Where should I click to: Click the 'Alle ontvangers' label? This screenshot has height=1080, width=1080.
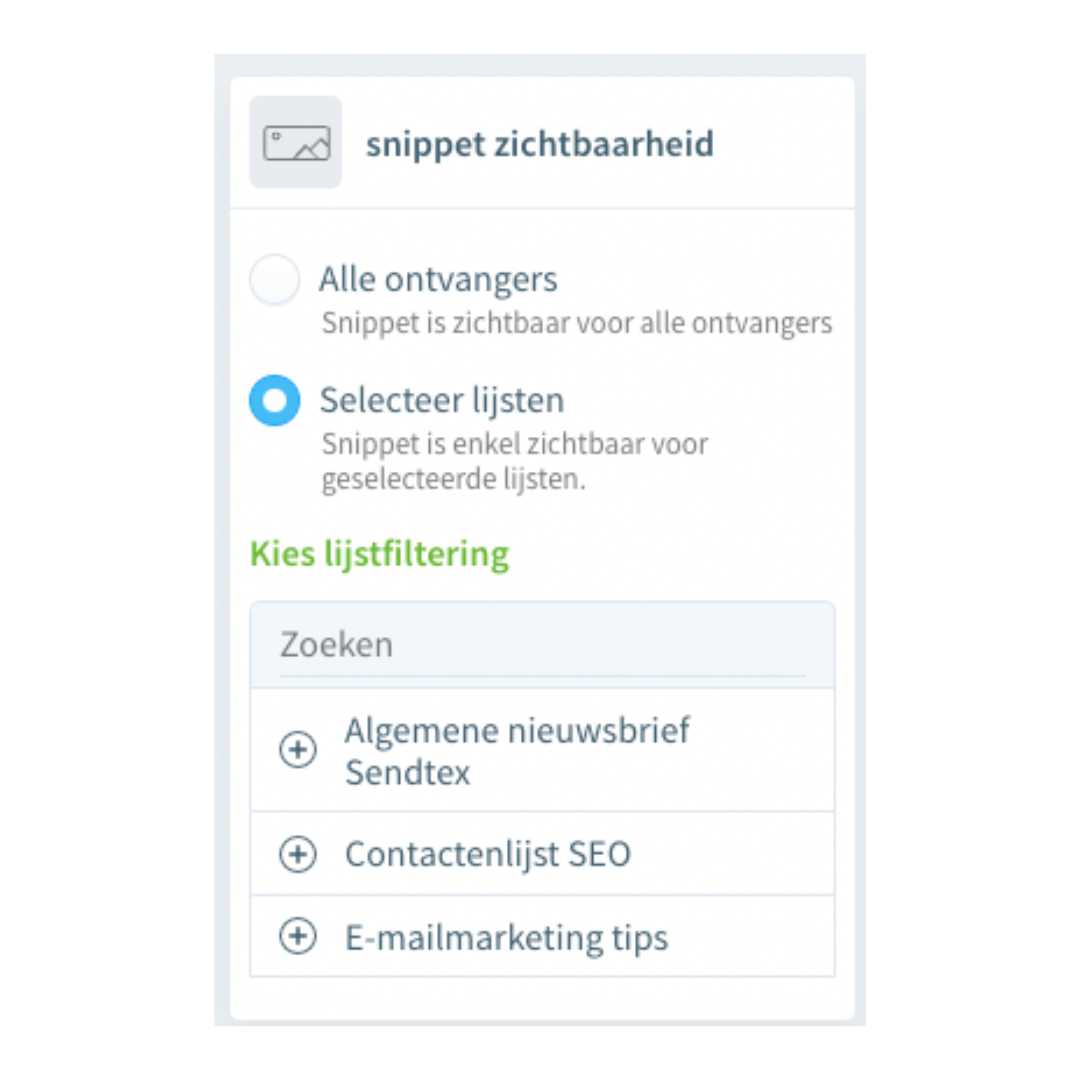pos(438,280)
